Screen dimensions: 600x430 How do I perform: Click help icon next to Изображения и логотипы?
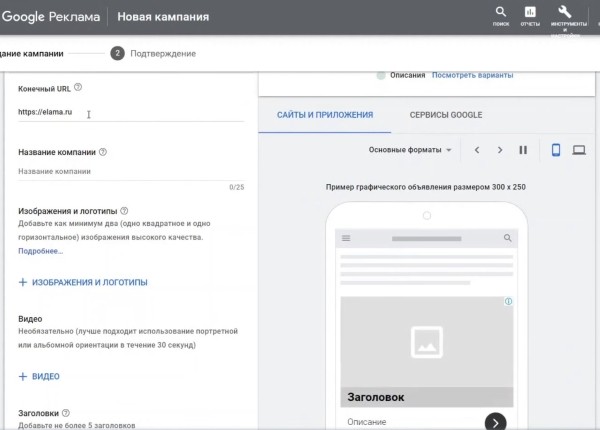(125, 211)
